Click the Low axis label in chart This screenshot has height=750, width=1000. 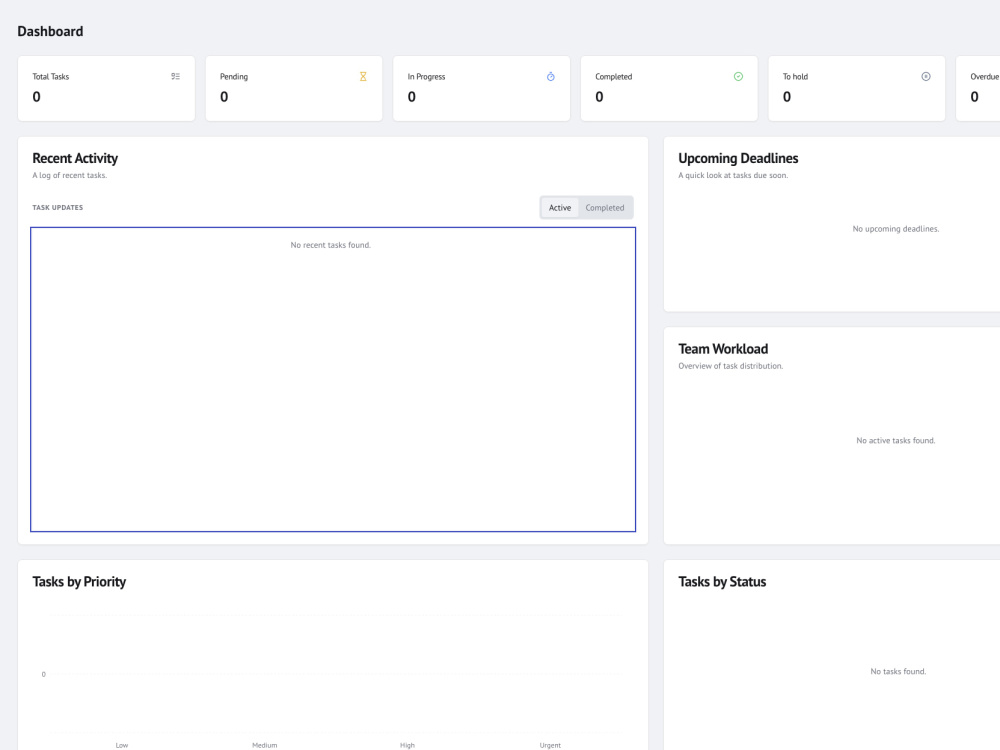pos(122,745)
